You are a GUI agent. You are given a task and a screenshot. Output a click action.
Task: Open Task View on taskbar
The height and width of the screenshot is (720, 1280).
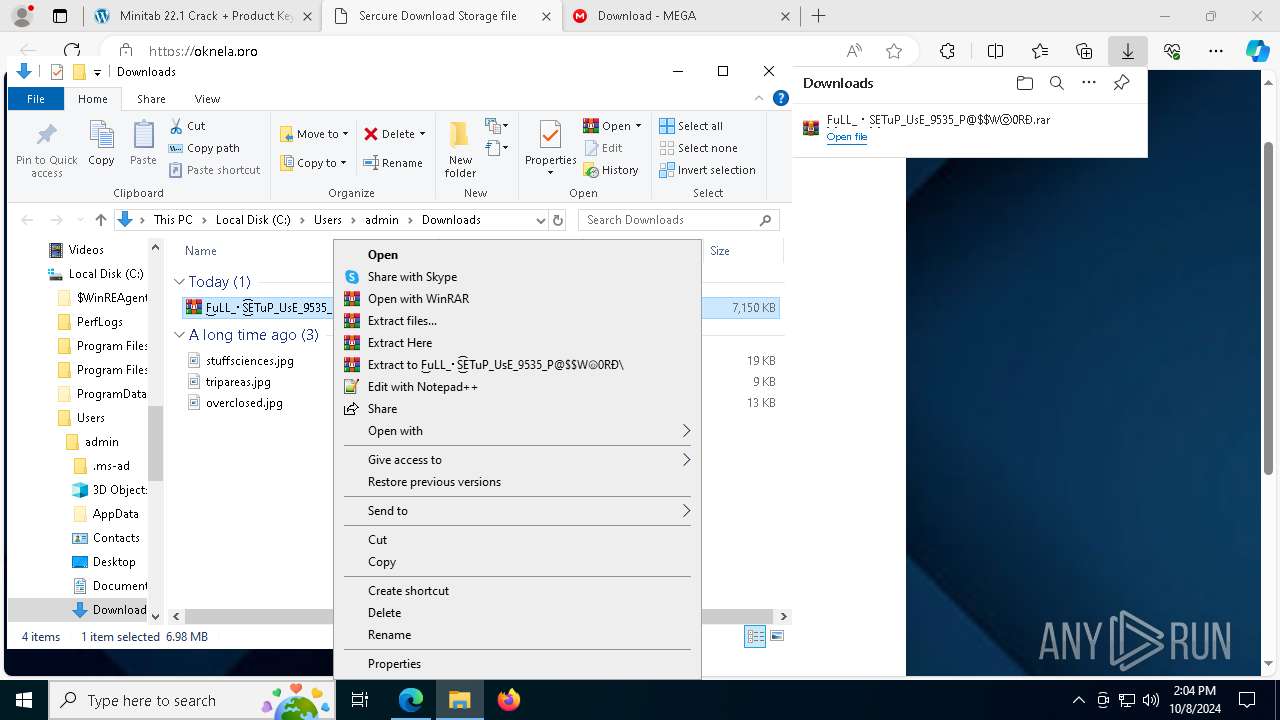pyautogui.click(x=360, y=700)
